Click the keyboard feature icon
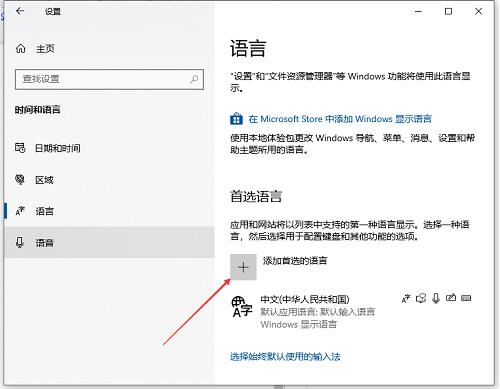Screen dimensions: 500x389 466,298
